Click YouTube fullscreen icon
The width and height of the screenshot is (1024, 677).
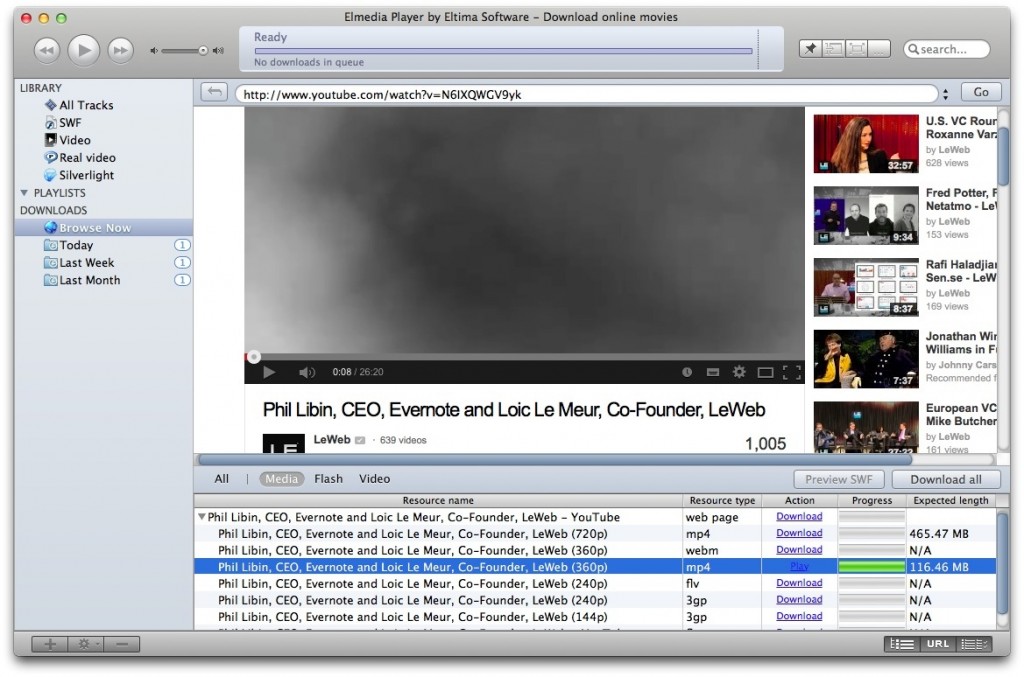(x=792, y=372)
